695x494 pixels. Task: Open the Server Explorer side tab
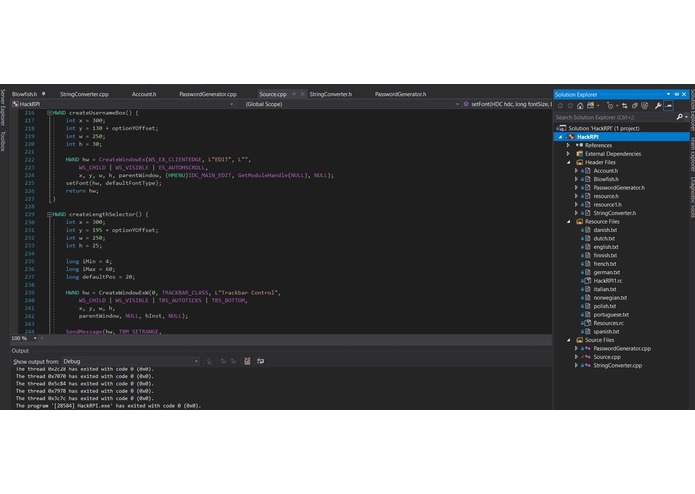click(3, 107)
